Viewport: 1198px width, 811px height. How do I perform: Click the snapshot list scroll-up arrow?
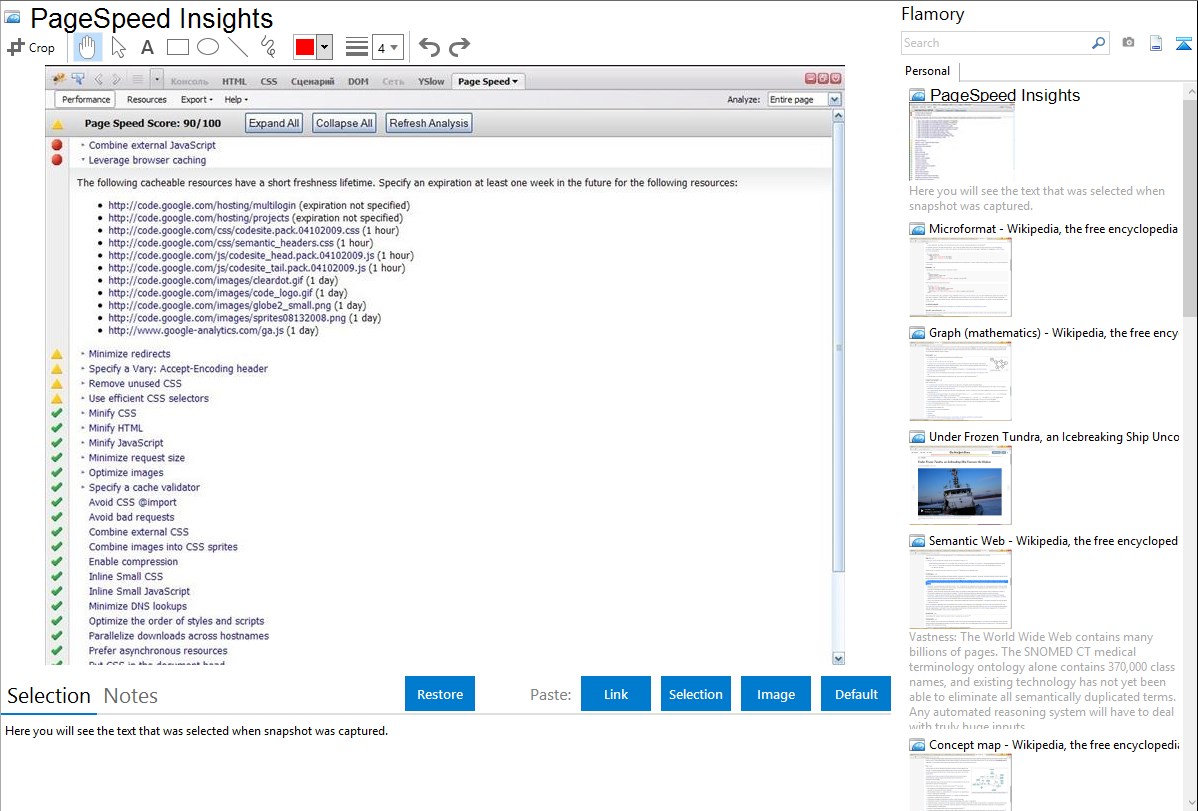(1191, 91)
